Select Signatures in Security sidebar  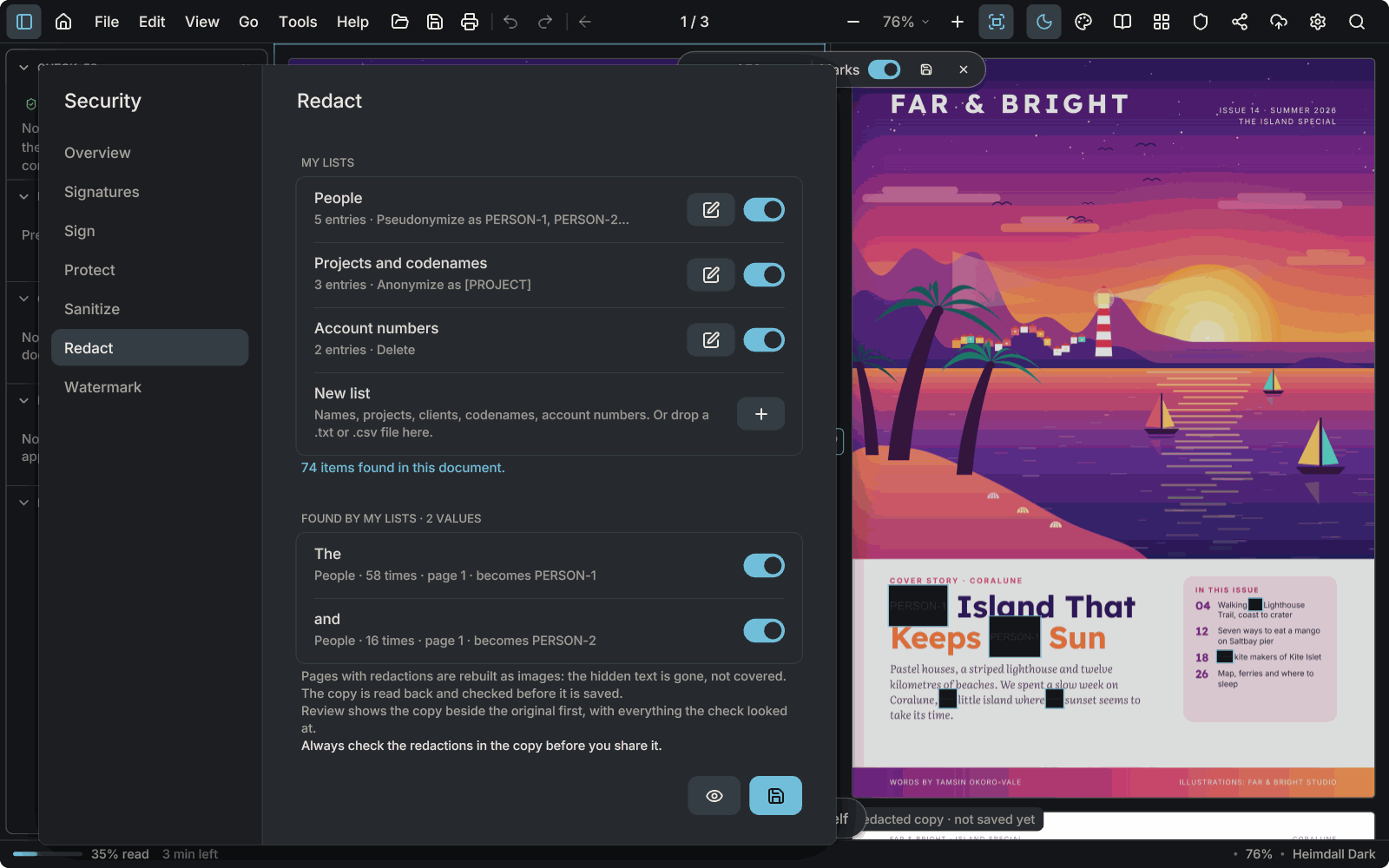point(150,192)
